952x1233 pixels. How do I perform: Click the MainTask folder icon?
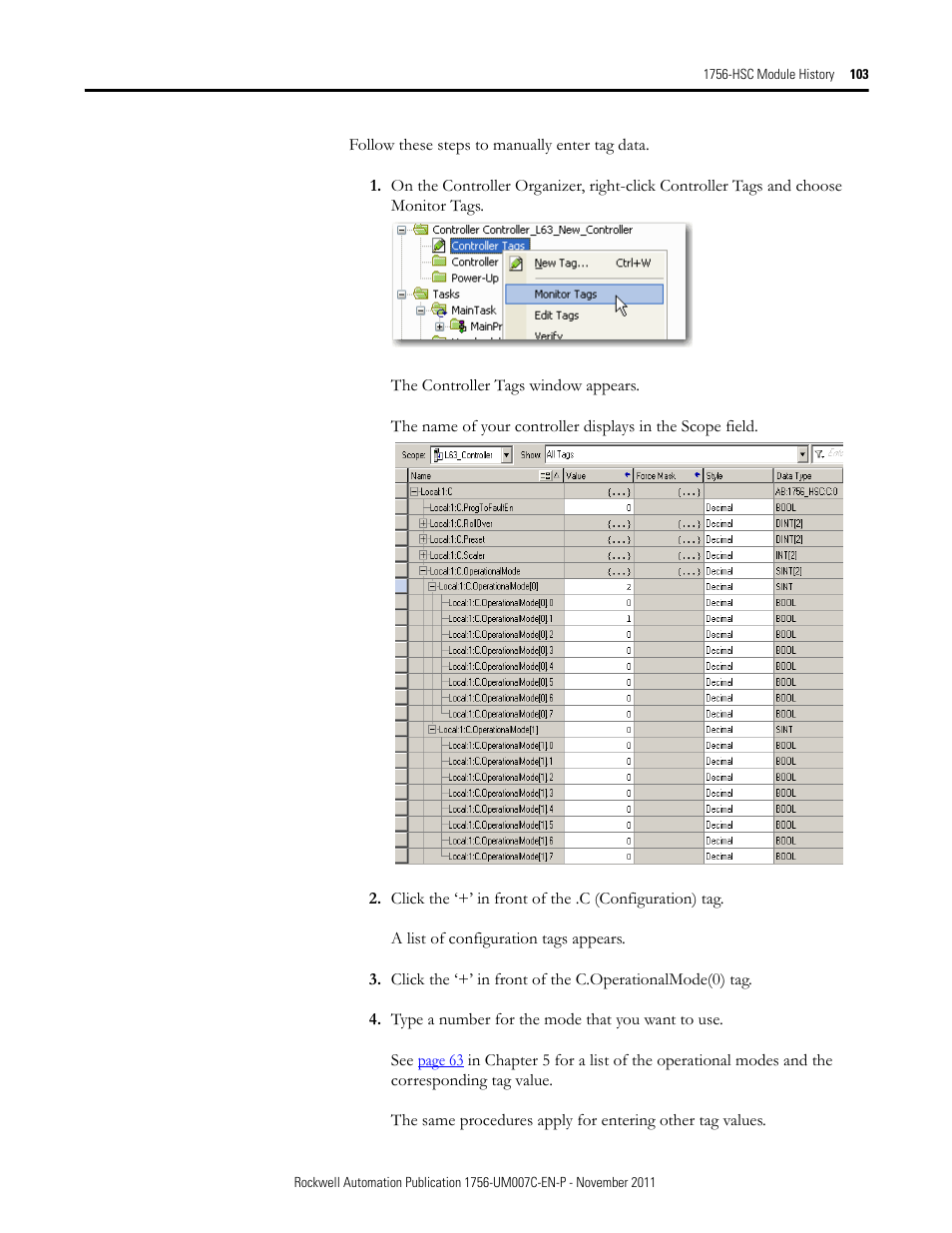coord(439,310)
